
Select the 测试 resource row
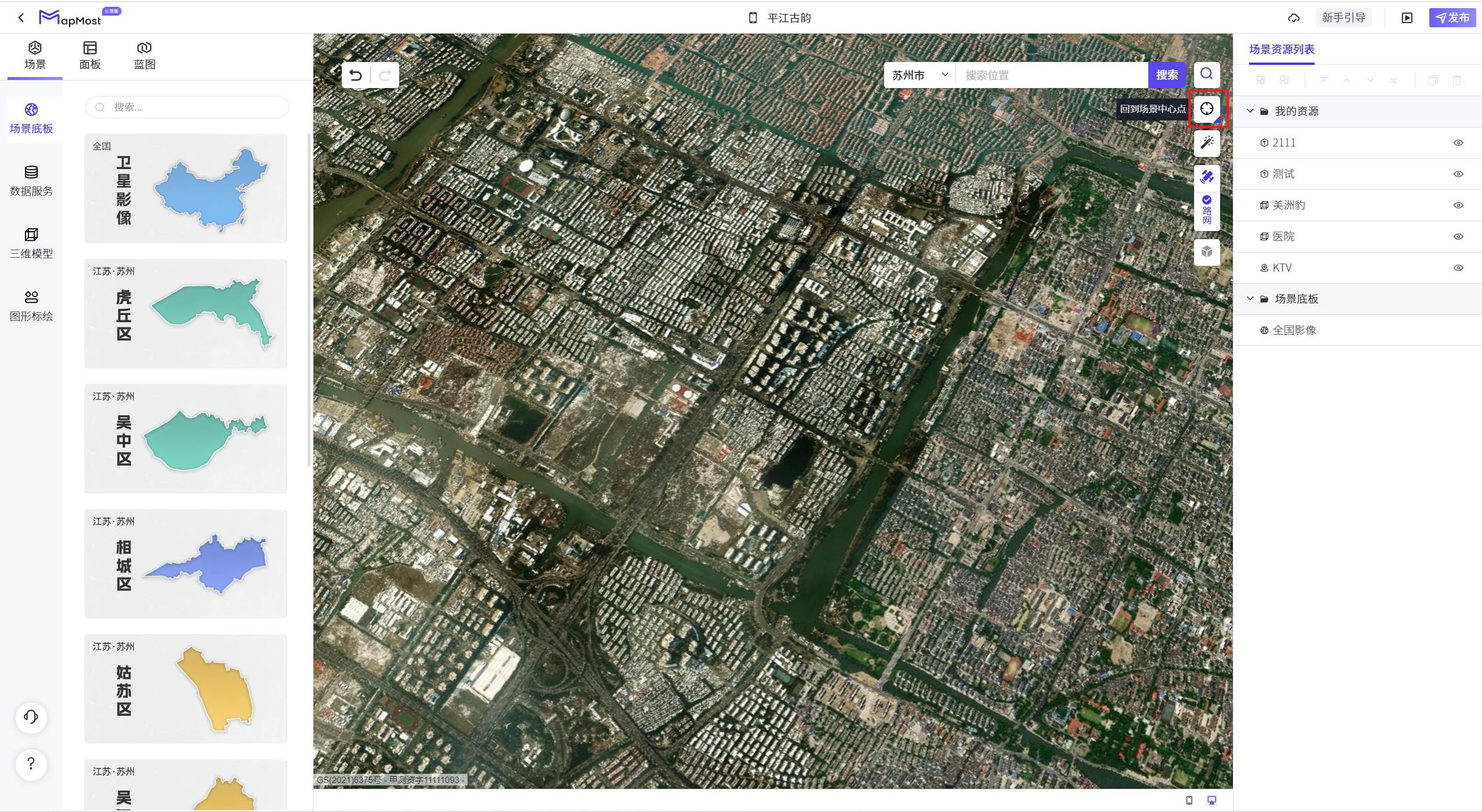(x=1357, y=174)
